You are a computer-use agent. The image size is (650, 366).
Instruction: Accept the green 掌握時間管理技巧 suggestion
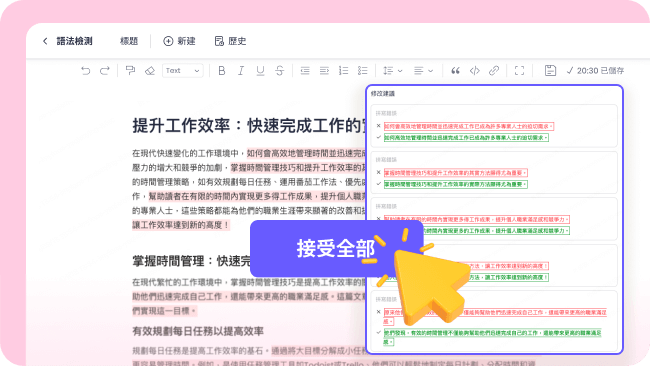378,184
